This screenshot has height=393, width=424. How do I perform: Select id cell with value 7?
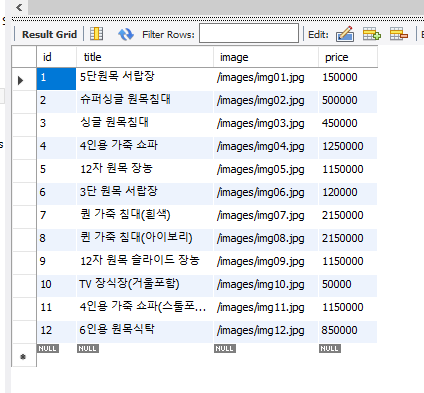pos(56,216)
